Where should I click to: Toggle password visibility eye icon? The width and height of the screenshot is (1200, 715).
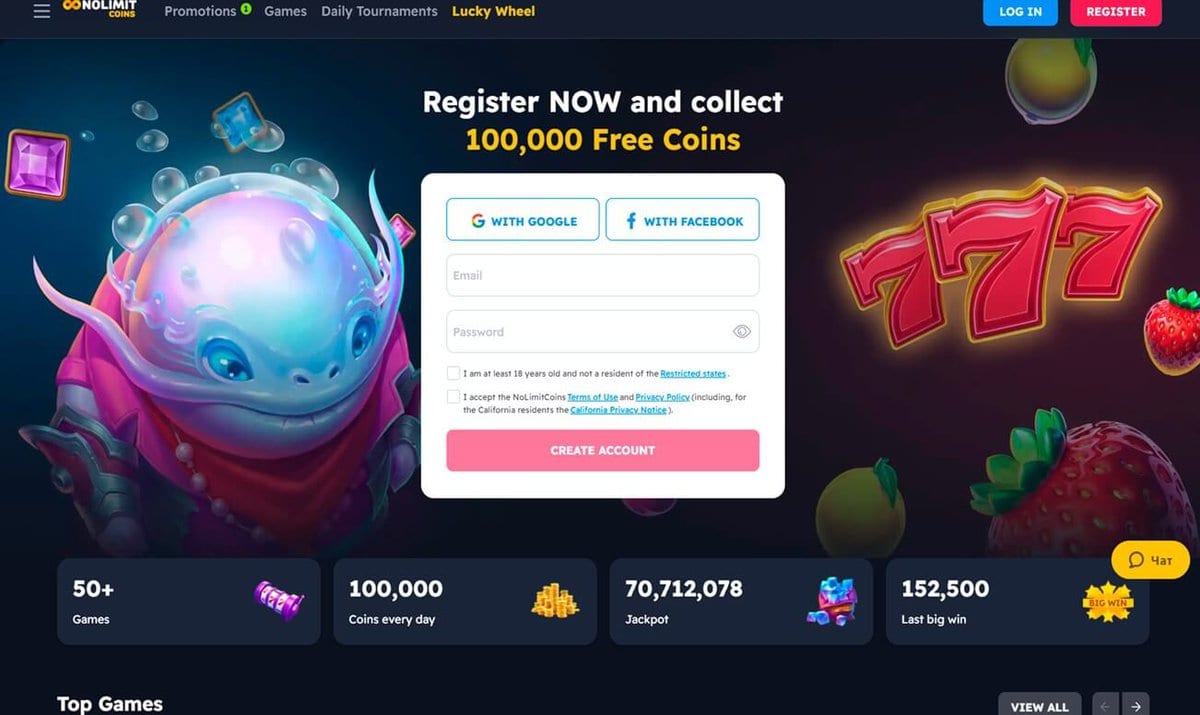click(741, 332)
